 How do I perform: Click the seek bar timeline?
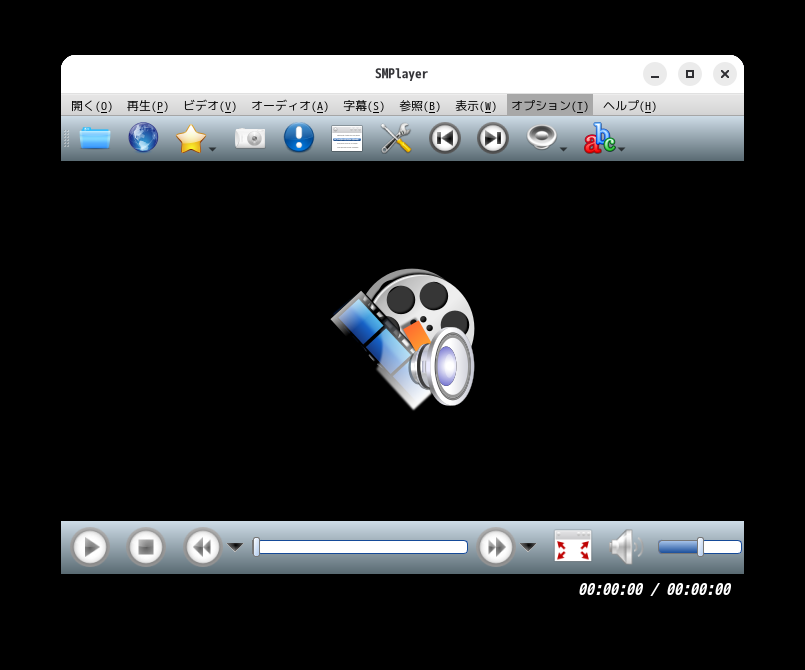click(x=360, y=547)
